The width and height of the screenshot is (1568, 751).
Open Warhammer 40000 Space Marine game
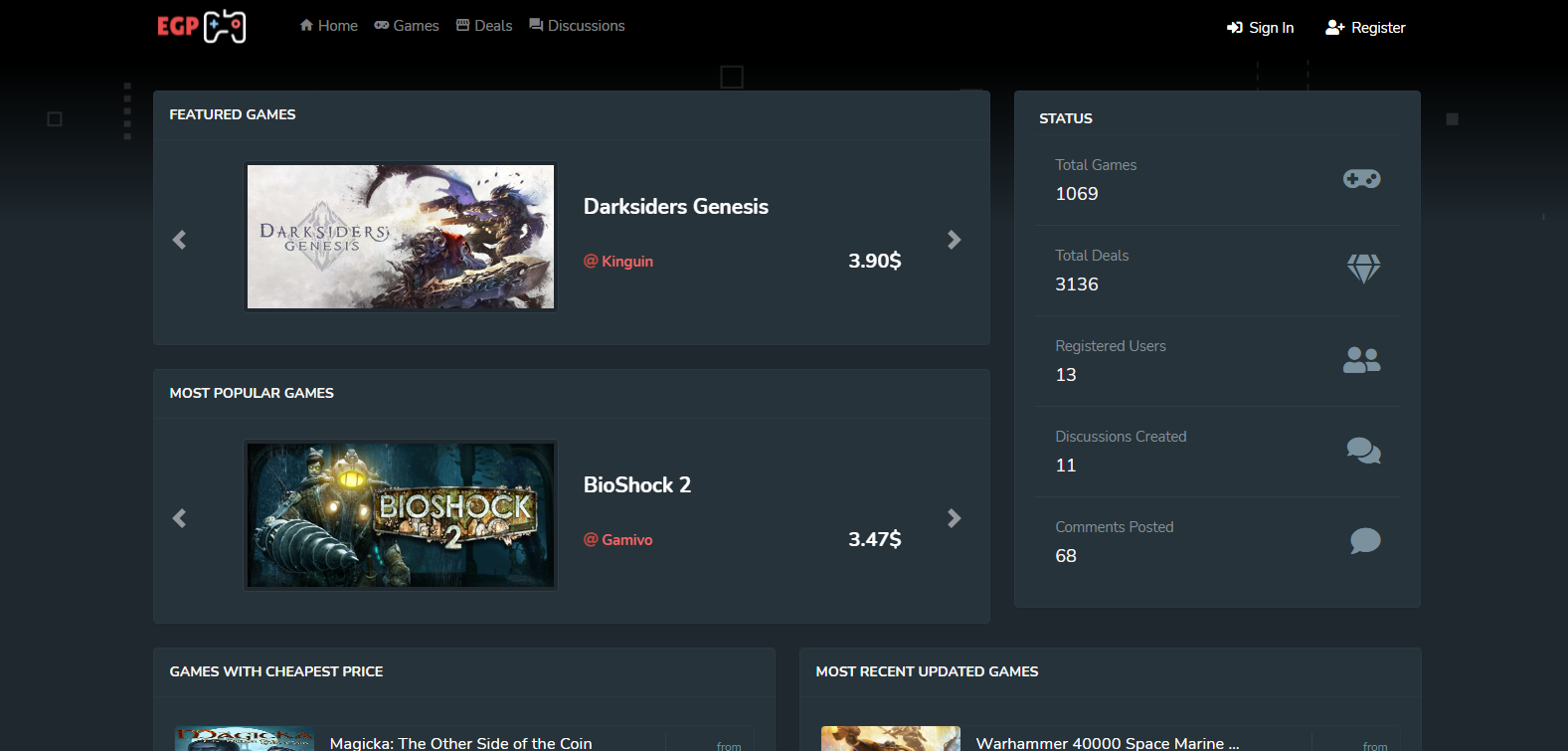[x=1108, y=743]
